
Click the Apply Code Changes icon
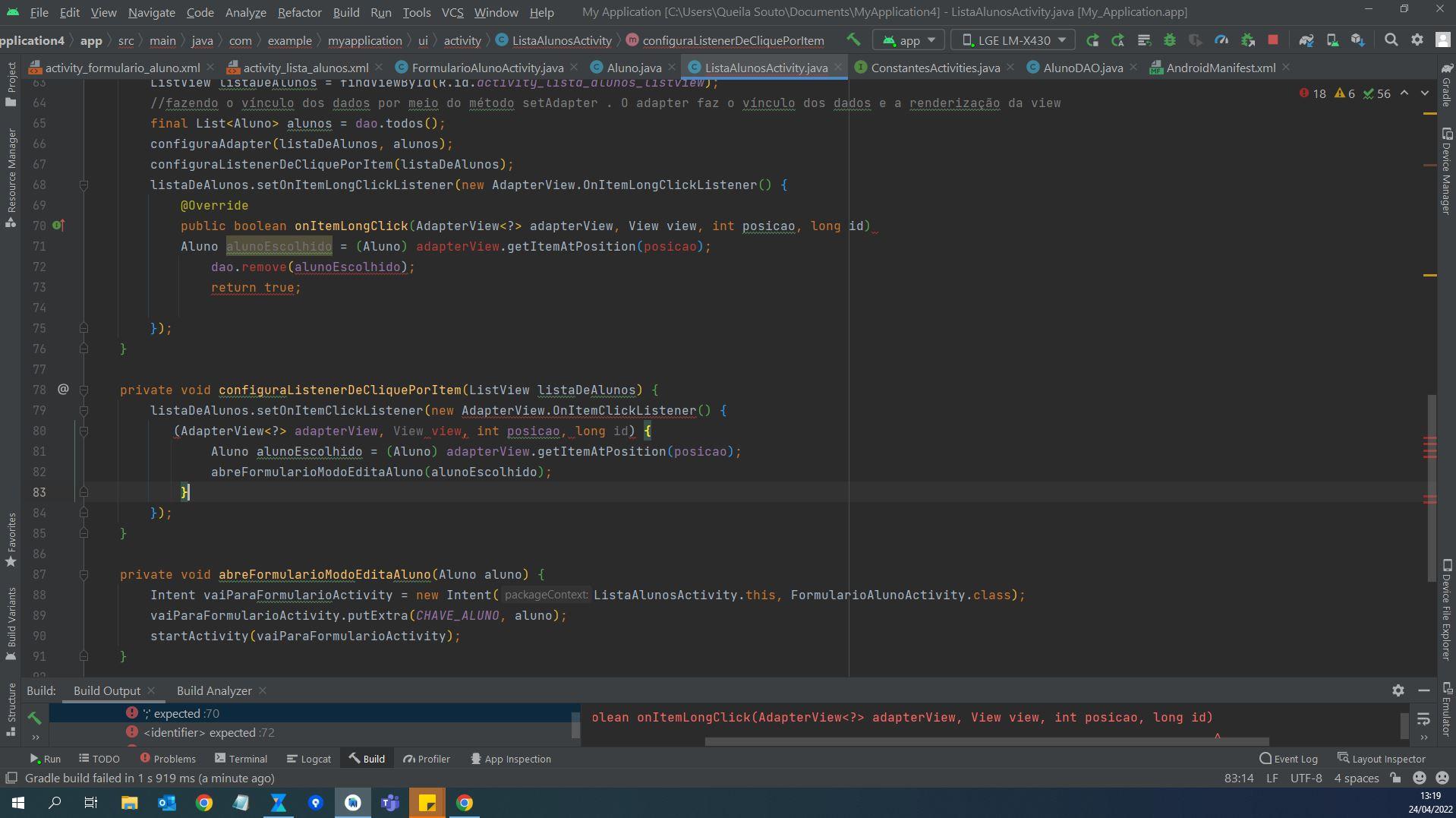(x=1144, y=40)
